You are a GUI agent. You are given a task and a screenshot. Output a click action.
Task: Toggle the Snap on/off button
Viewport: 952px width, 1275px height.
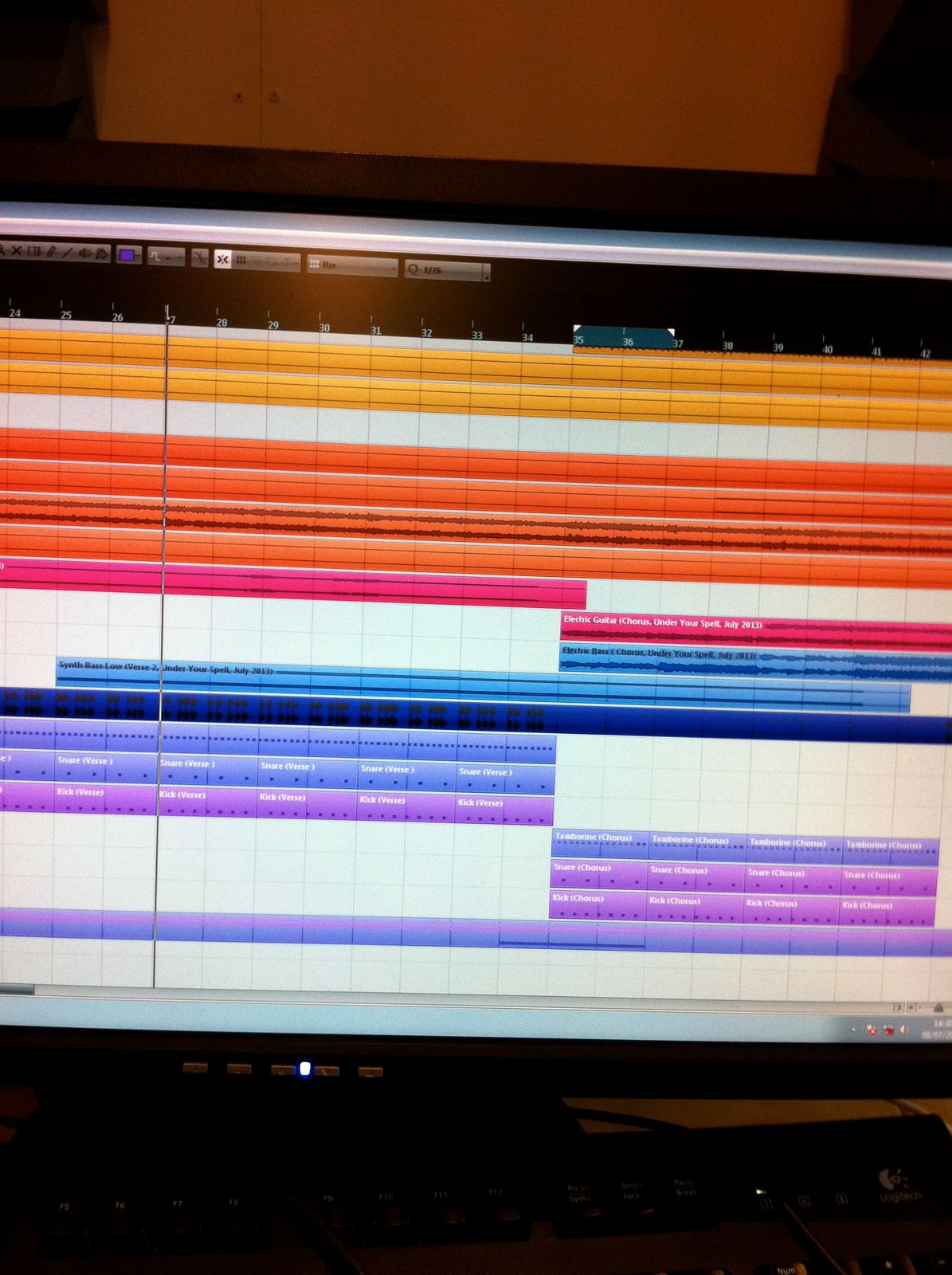click(222, 260)
